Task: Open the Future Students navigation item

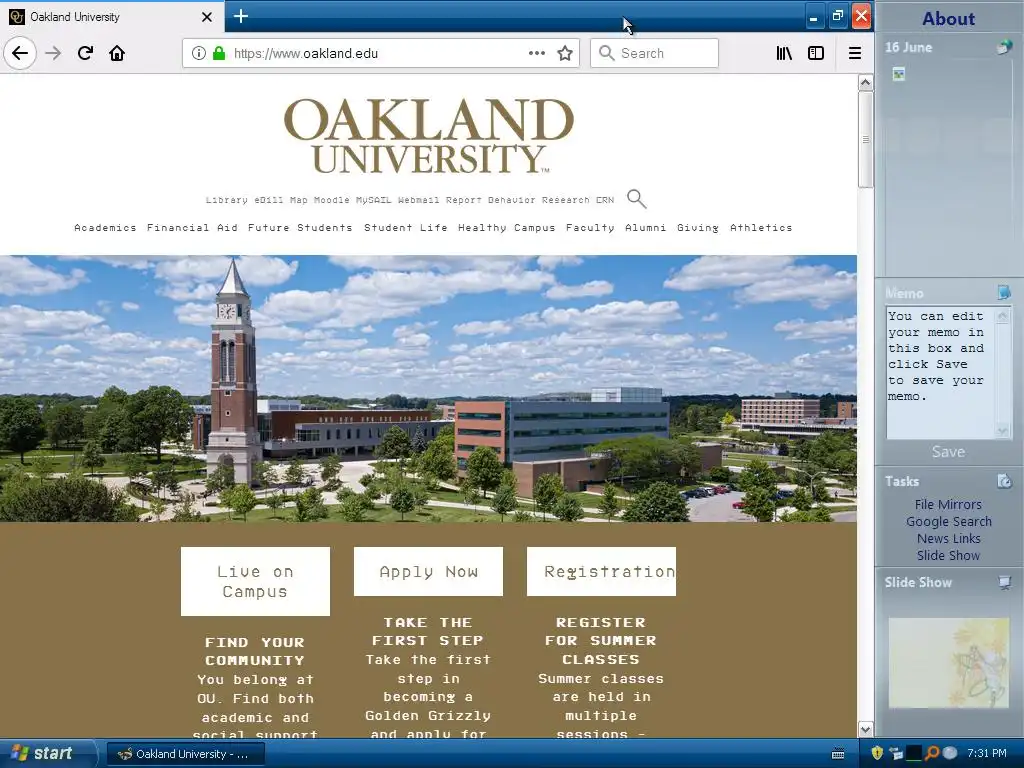Action: coord(300,227)
